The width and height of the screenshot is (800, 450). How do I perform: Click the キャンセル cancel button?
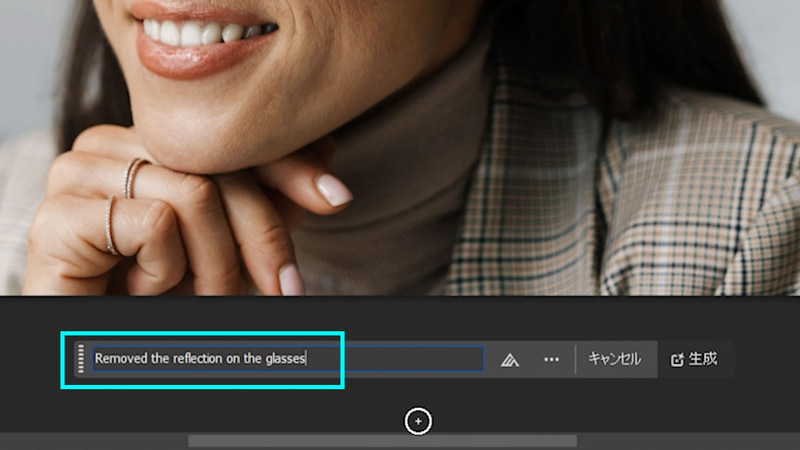(x=614, y=359)
